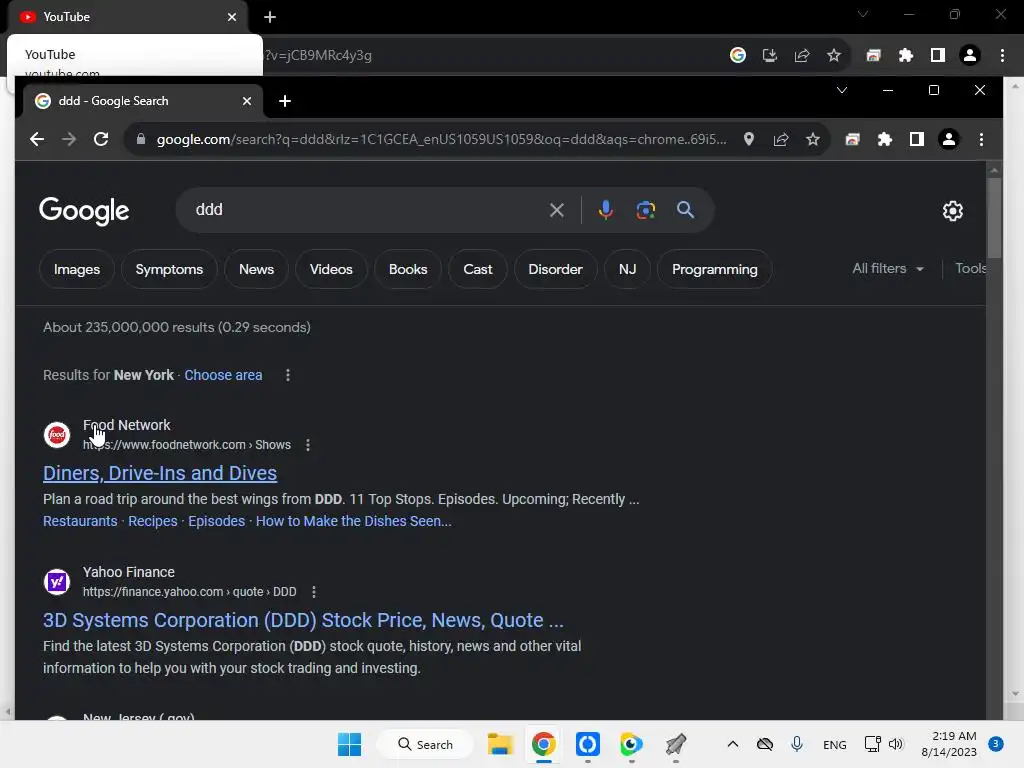Filter results by Books
Image resolution: width=1024 pixels, height=768 pixels.
pos(408,269)
